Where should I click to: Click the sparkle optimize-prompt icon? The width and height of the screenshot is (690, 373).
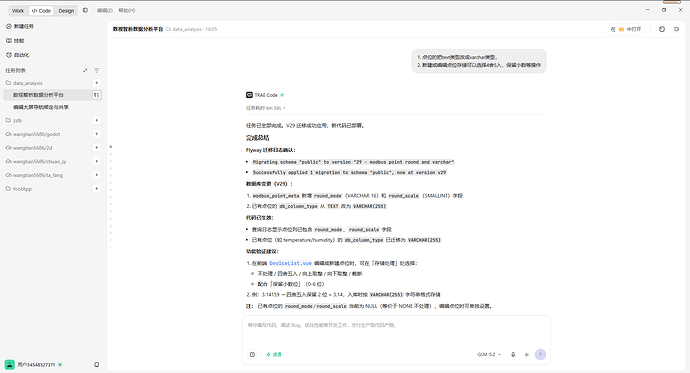pyautogui.click(x=527, y=355)
